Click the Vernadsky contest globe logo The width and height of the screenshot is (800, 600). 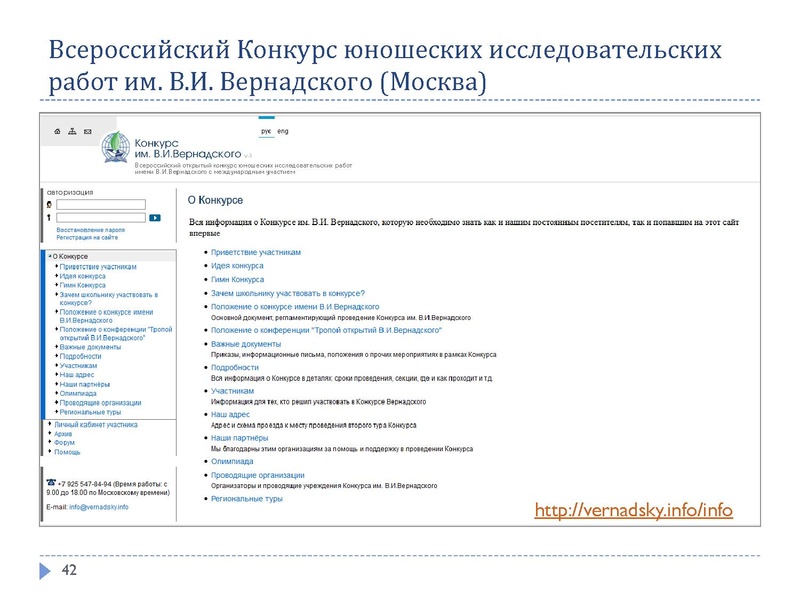coord(116,148)
